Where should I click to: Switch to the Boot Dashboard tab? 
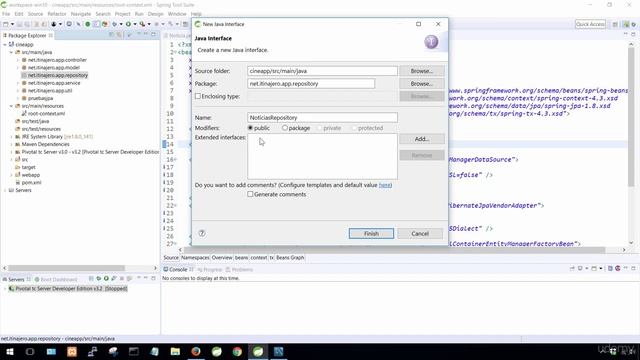(56, 280)
